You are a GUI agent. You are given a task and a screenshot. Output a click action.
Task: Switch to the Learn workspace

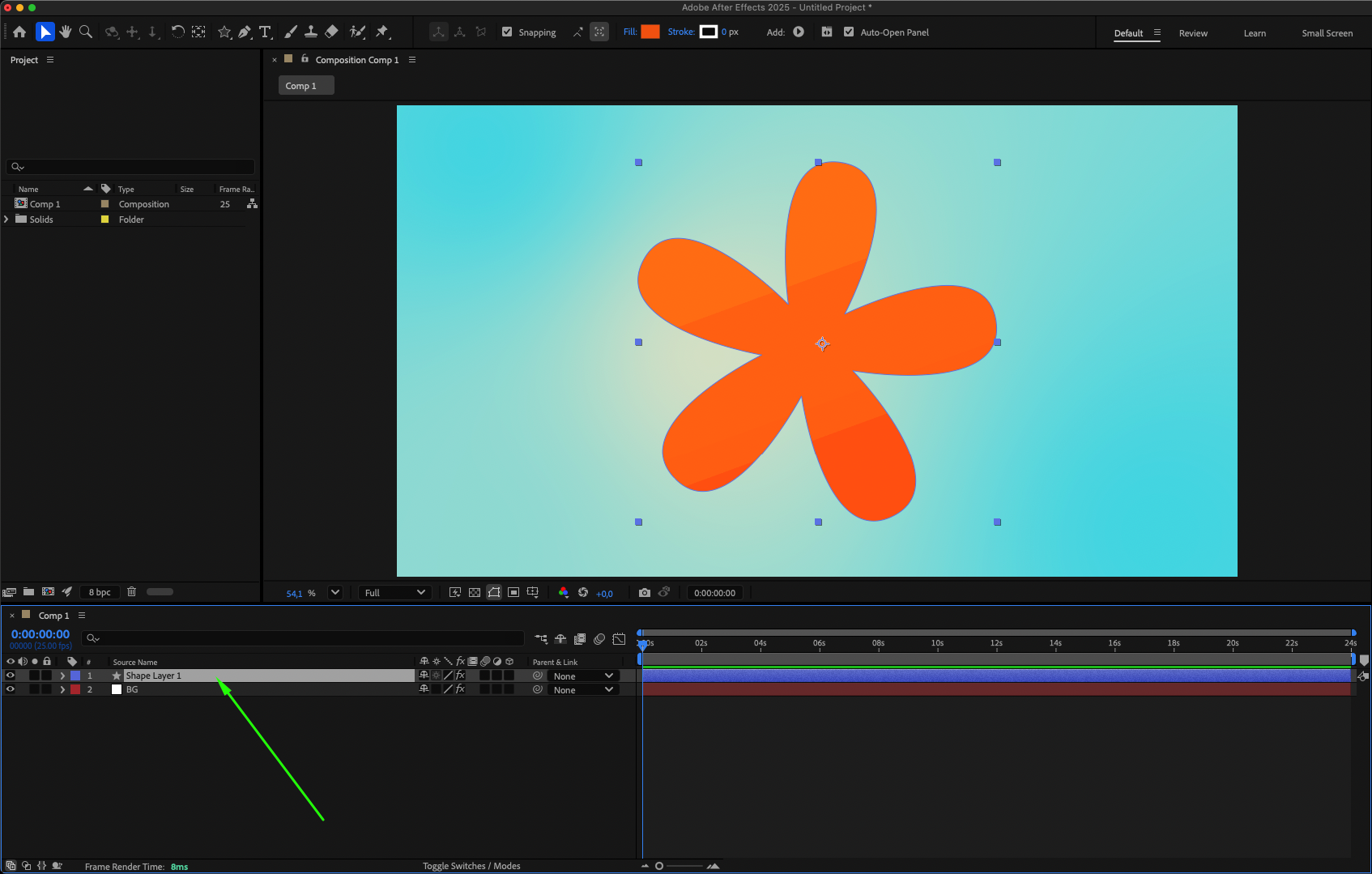[1255, 33]
